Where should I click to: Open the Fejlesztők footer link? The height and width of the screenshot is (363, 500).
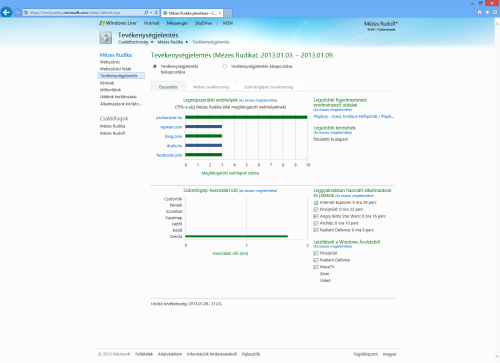click(251, 354)
